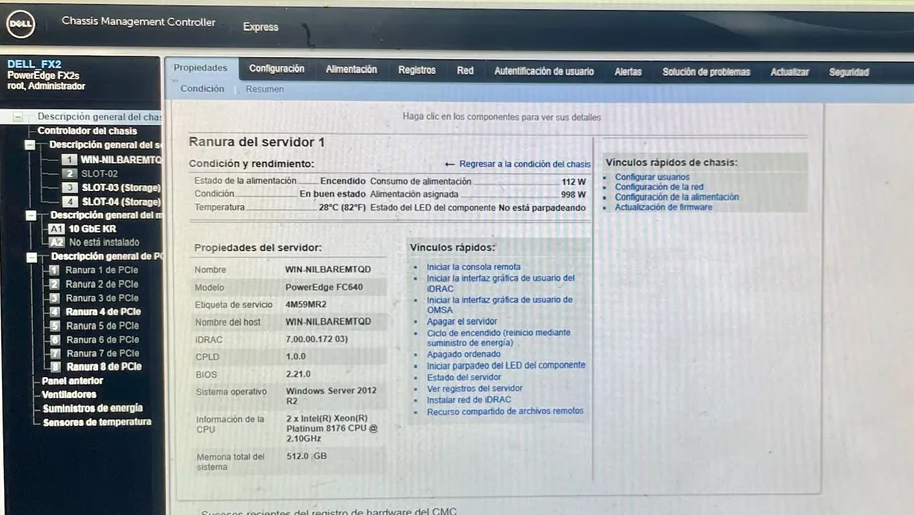The height and width of the screenshot is (515, 914).
Task: Click Iniciar la consola remota
Action: click(x=473, y=267)
